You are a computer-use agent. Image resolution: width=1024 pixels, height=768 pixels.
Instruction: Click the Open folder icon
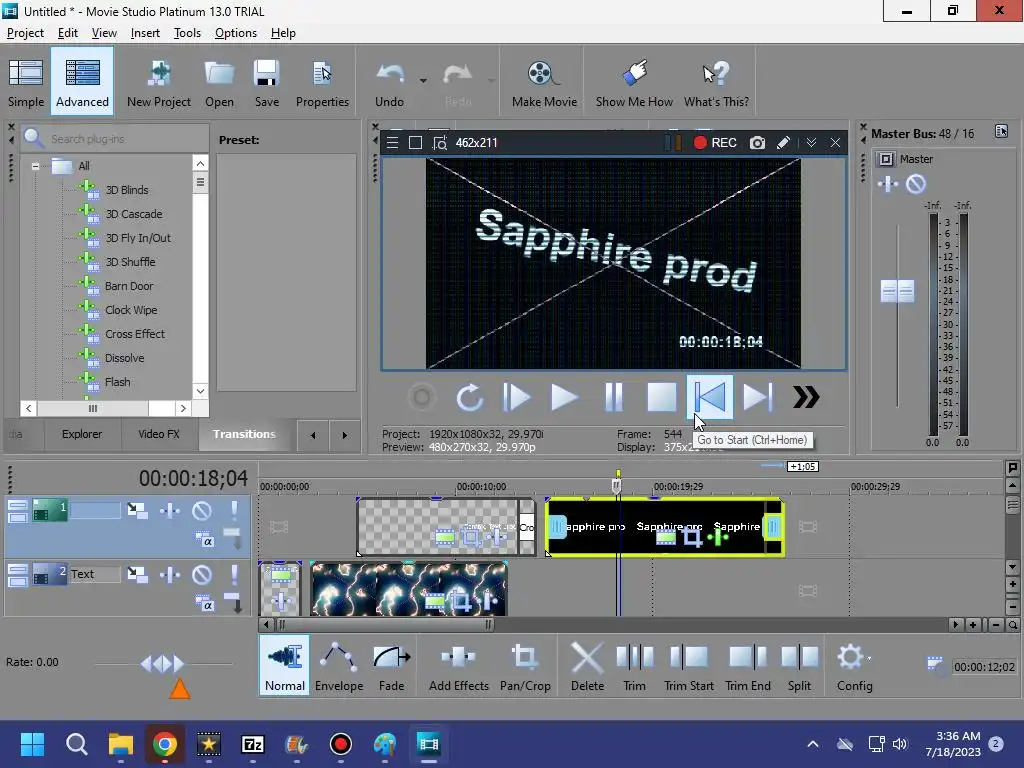tap(219, 82)
